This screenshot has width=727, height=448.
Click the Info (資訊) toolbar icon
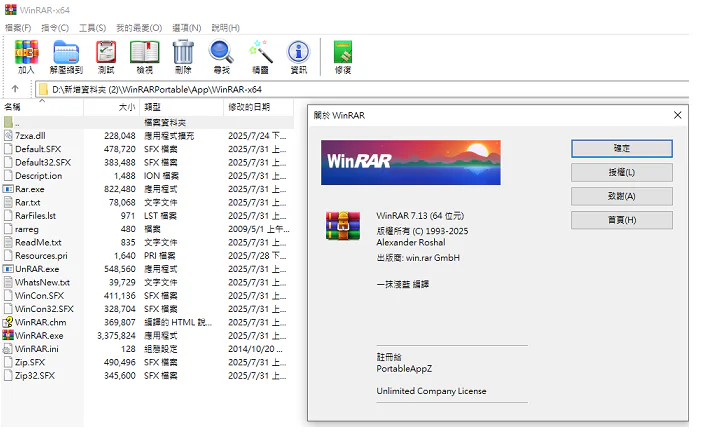pyautogui.click(x=299, y=52)
